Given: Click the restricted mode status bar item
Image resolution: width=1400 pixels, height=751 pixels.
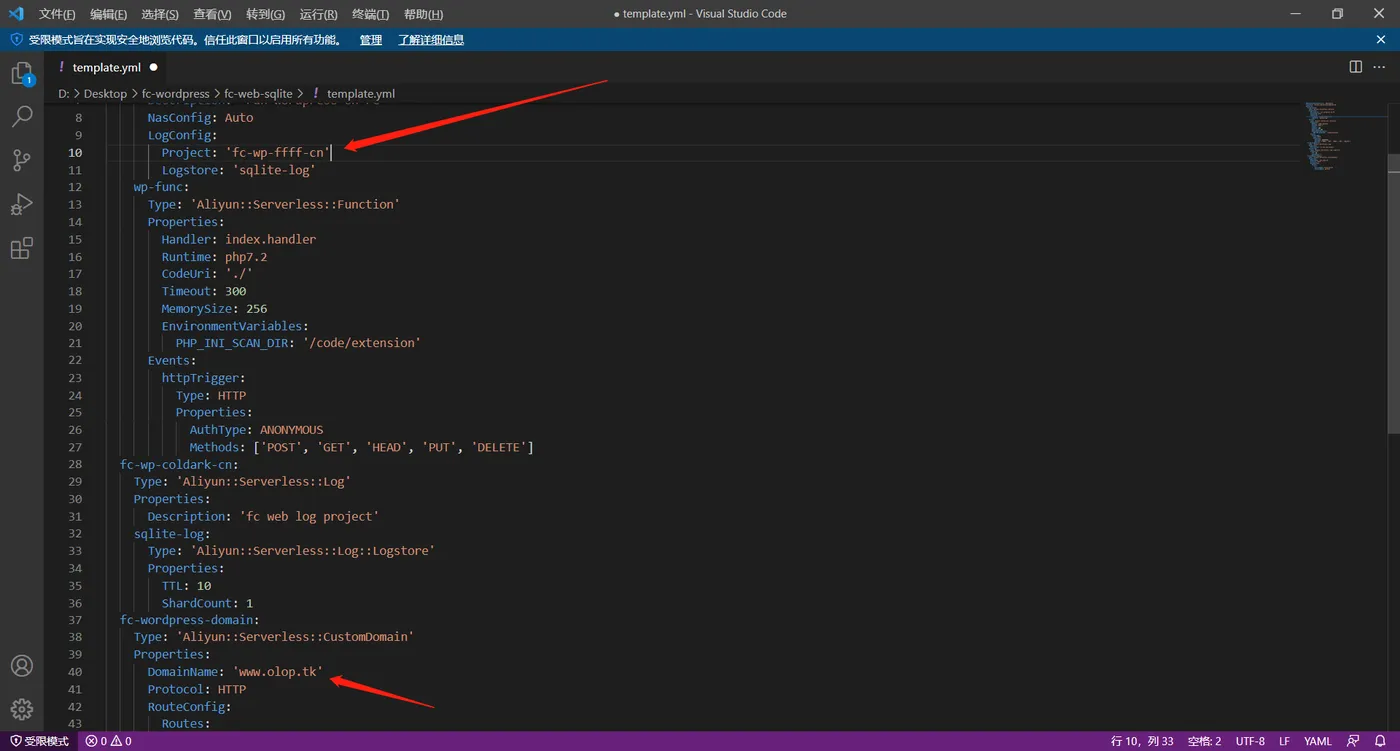Looking at the screenshot, I should [x=40, y=741].
